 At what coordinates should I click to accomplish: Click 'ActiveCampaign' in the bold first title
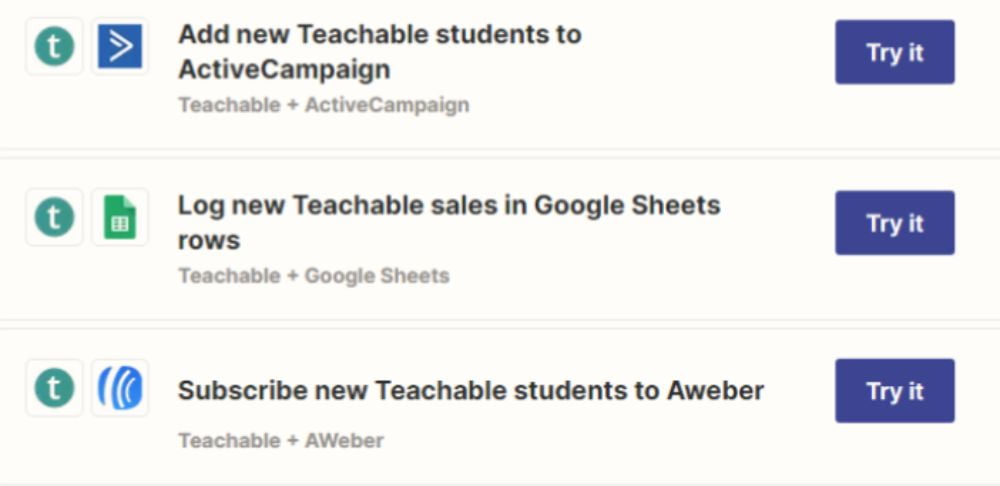[284, 70]
